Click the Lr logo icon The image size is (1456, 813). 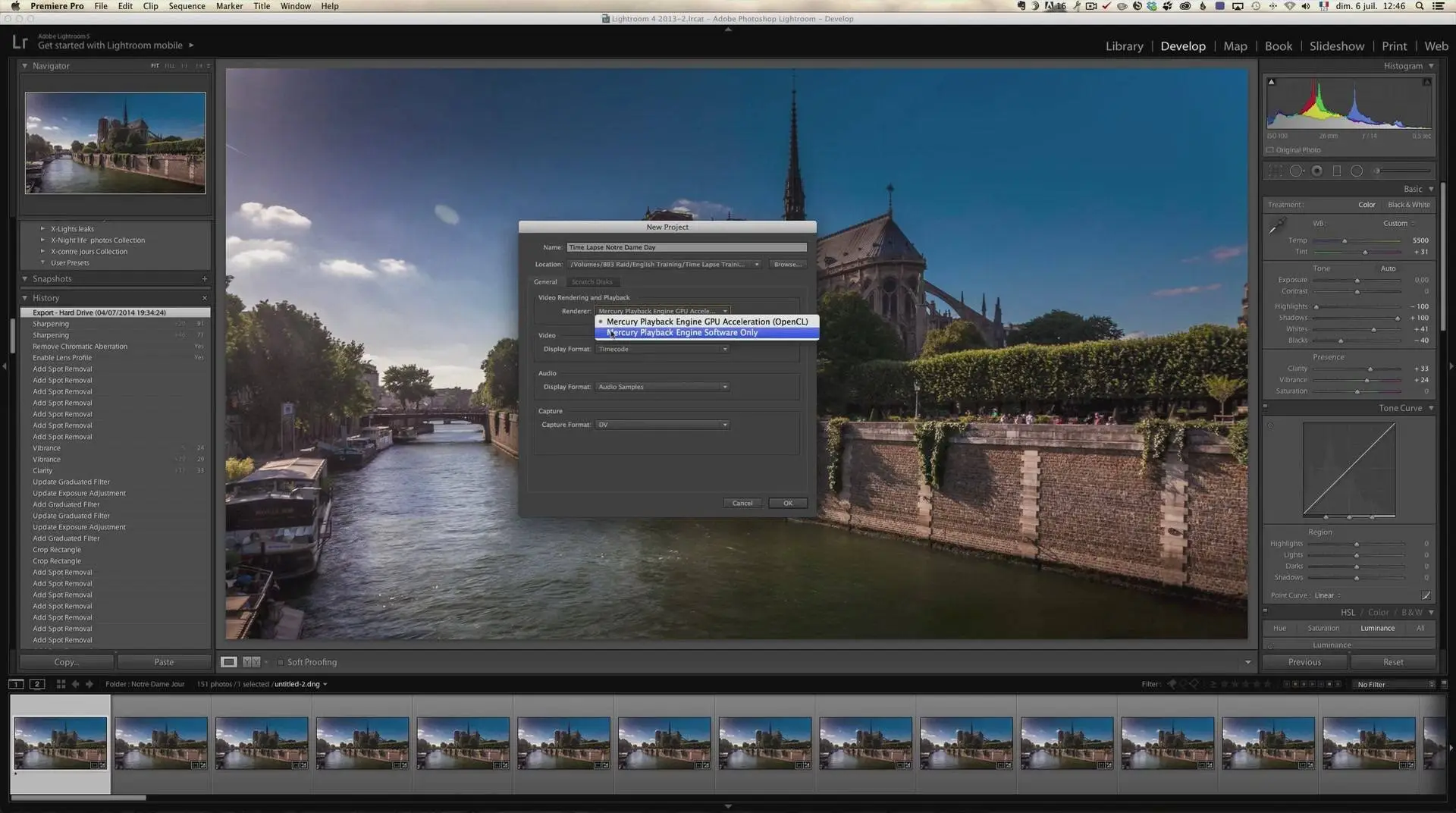pos(20,42)
